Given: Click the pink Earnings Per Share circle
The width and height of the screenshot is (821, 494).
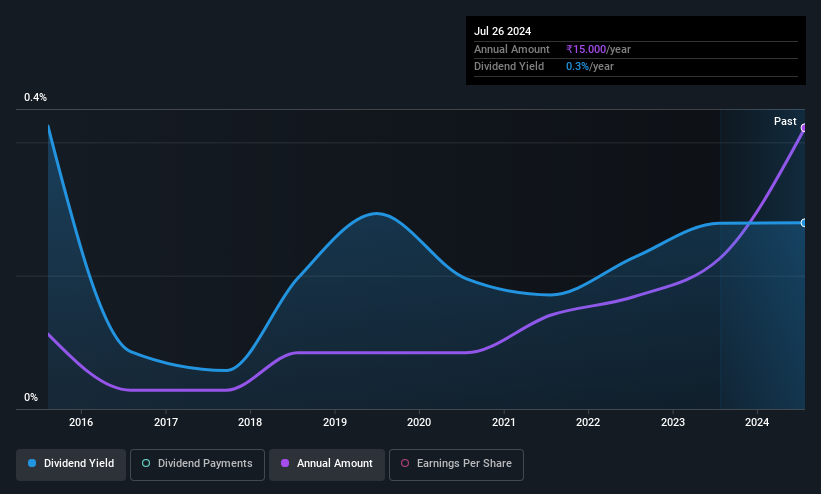Looking at the screenshot, I should point(405,463).
